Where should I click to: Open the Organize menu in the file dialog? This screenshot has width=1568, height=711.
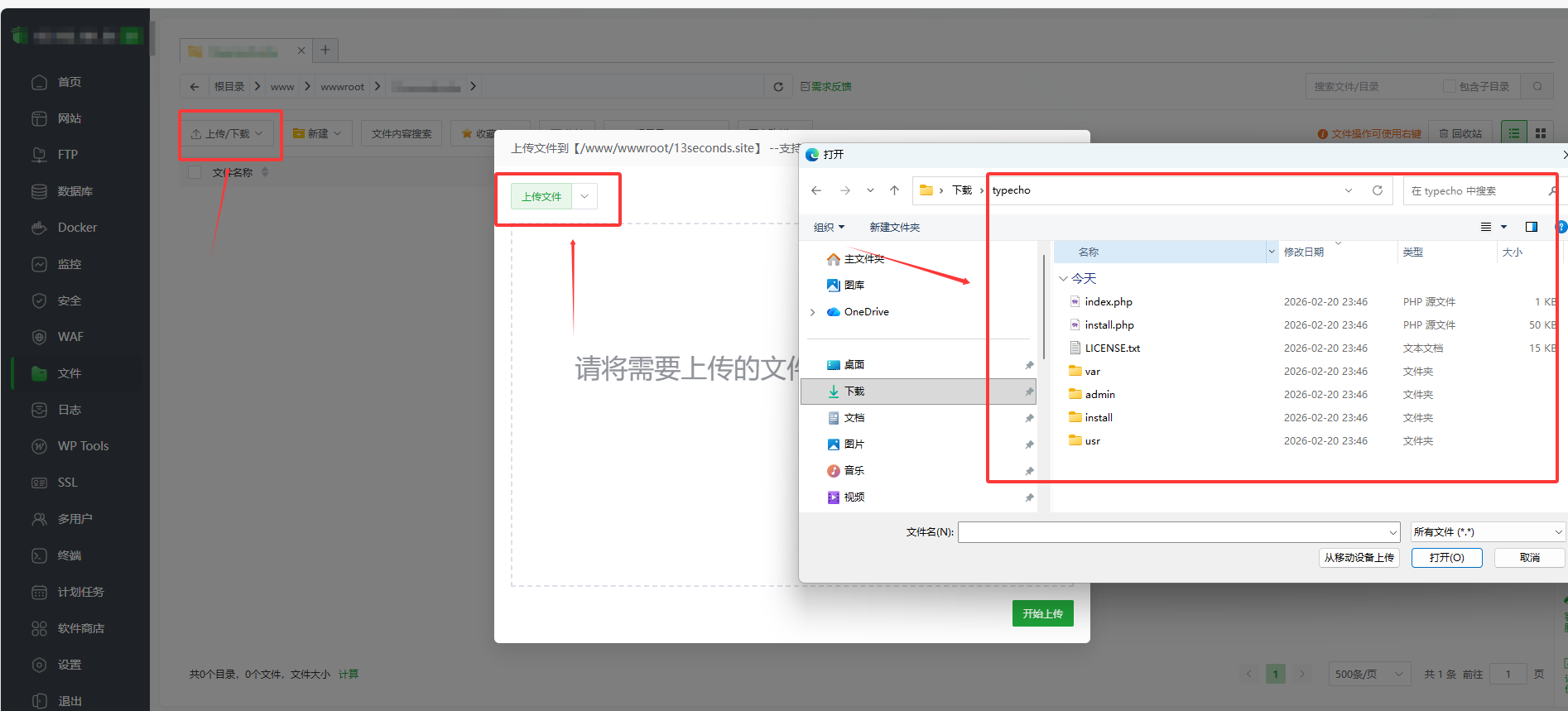(x=828, y=228)
